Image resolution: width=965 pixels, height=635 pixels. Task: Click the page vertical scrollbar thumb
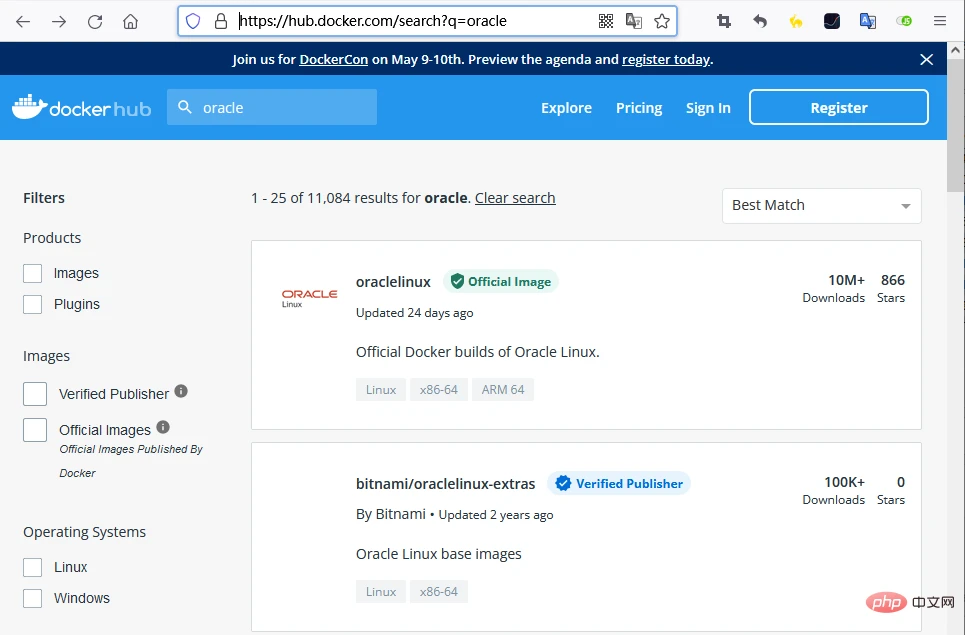click(x=956, y=126)
